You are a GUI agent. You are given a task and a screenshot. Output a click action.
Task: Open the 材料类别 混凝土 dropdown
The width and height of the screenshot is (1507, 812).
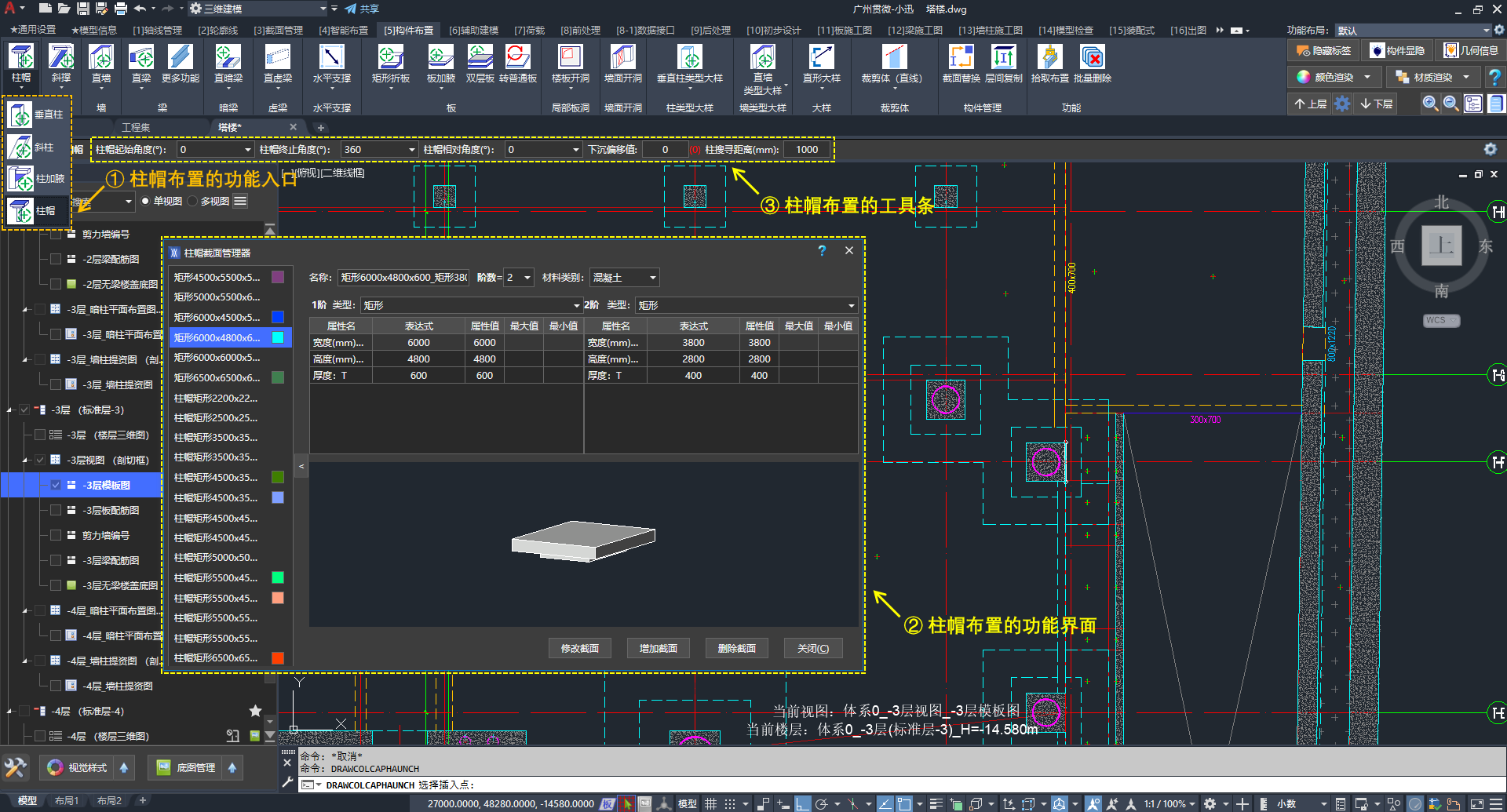click(x=625, y=278)
